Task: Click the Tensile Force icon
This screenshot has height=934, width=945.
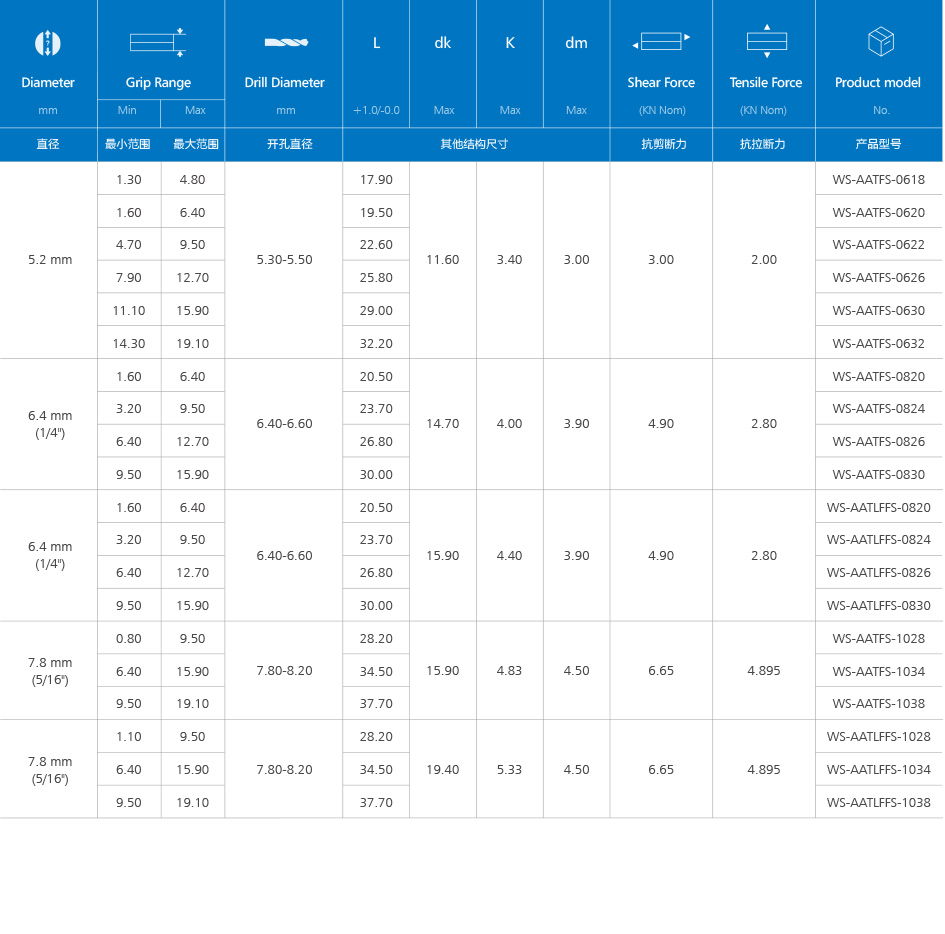Action: 766,41
